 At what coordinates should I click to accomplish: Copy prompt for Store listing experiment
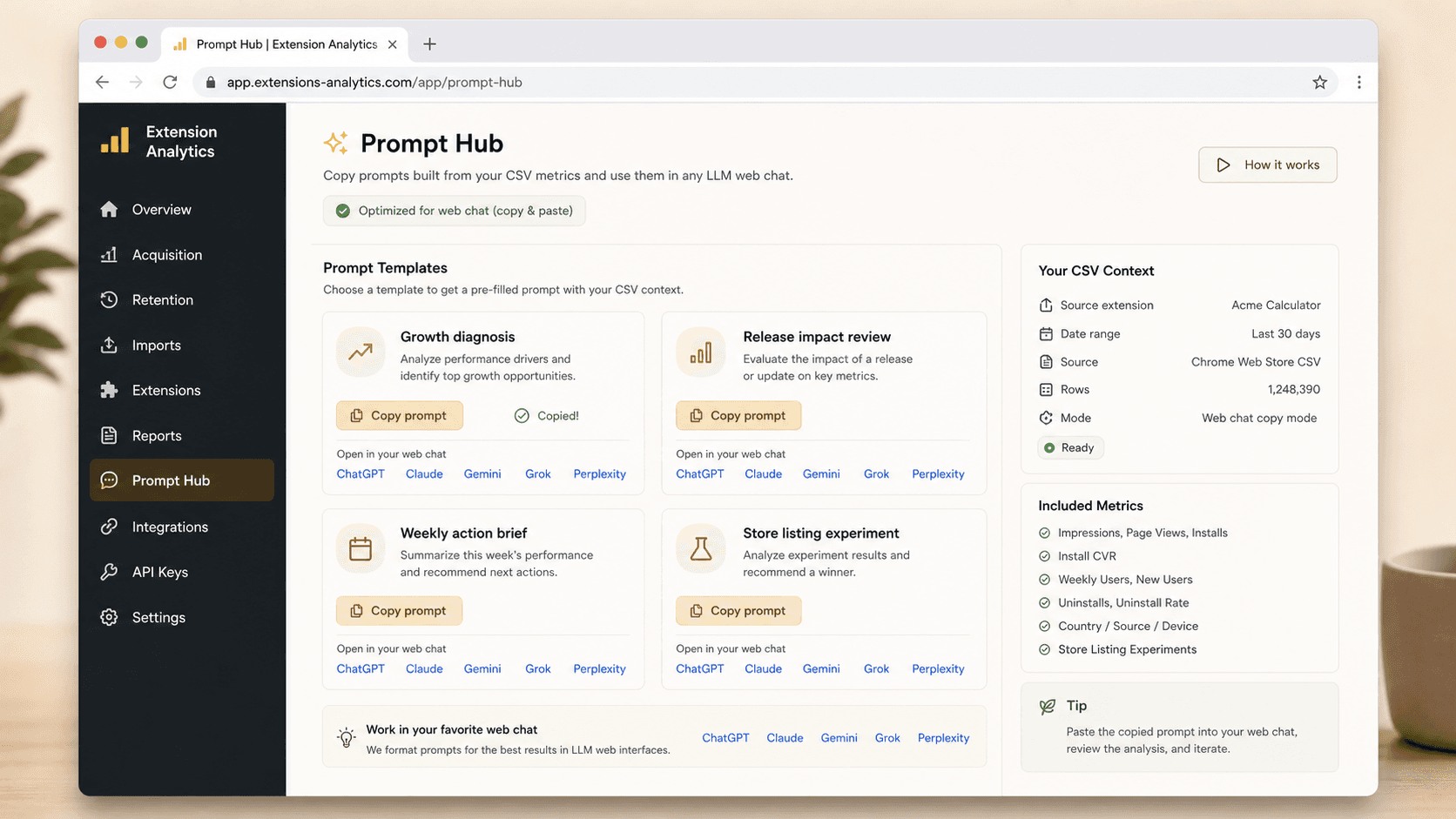click(738, 611)
